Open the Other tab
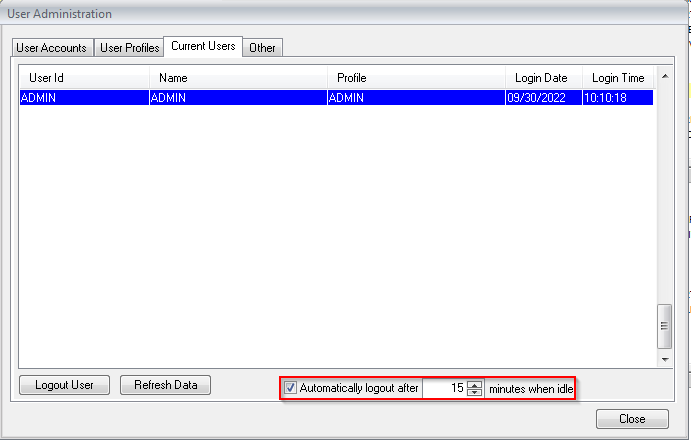This screenshot has height=440, width=691. (263, 48)
